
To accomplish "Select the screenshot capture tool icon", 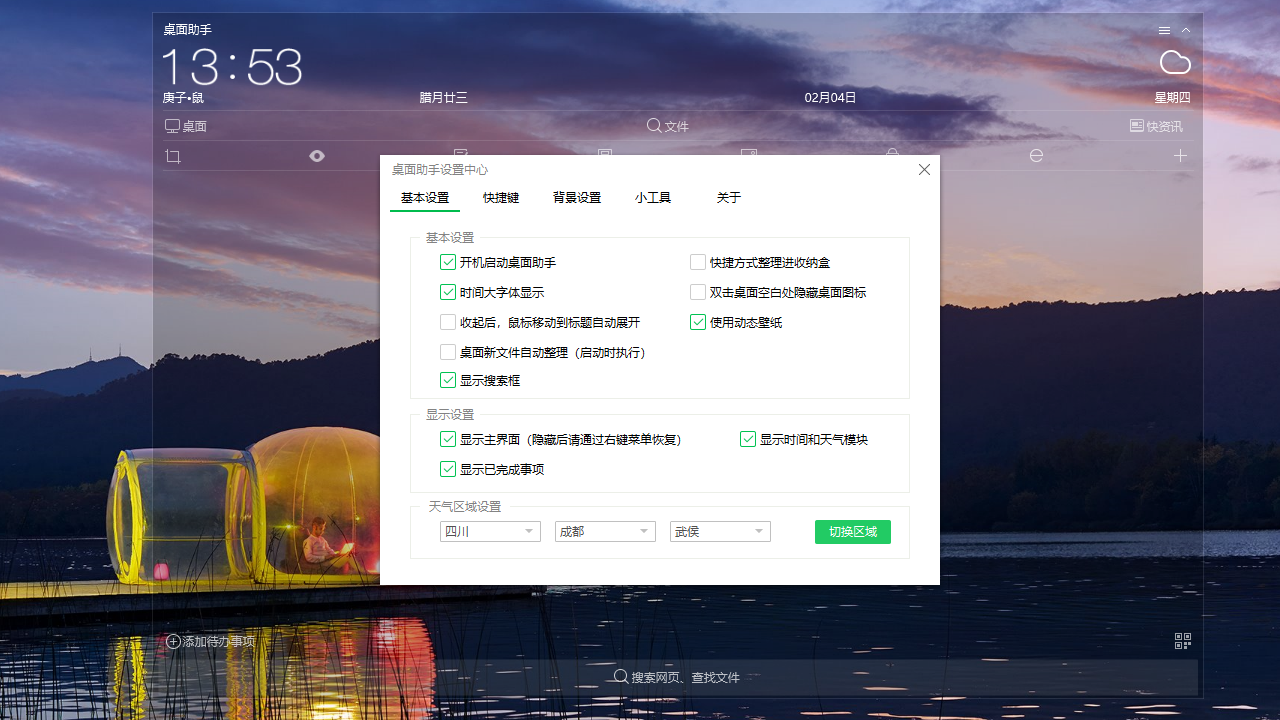I will coord(172,156).
